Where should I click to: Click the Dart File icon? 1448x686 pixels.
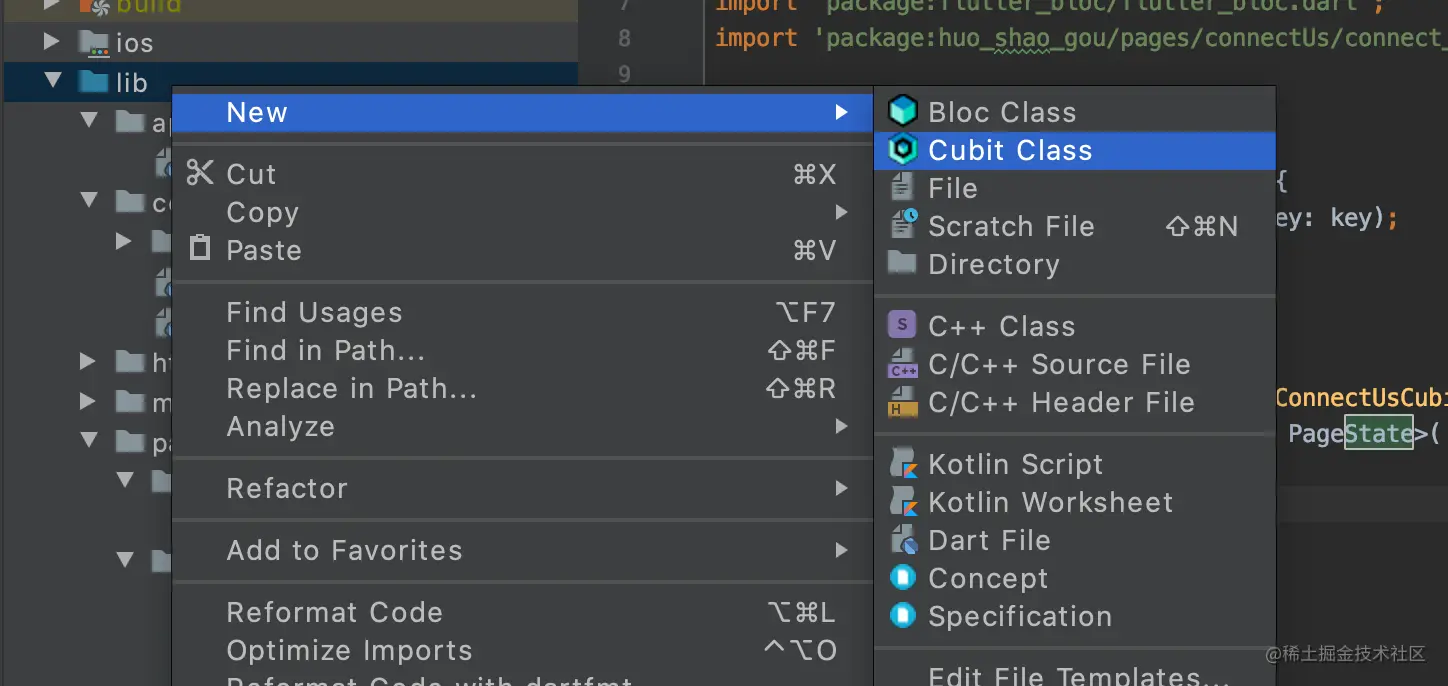(903, 540)
